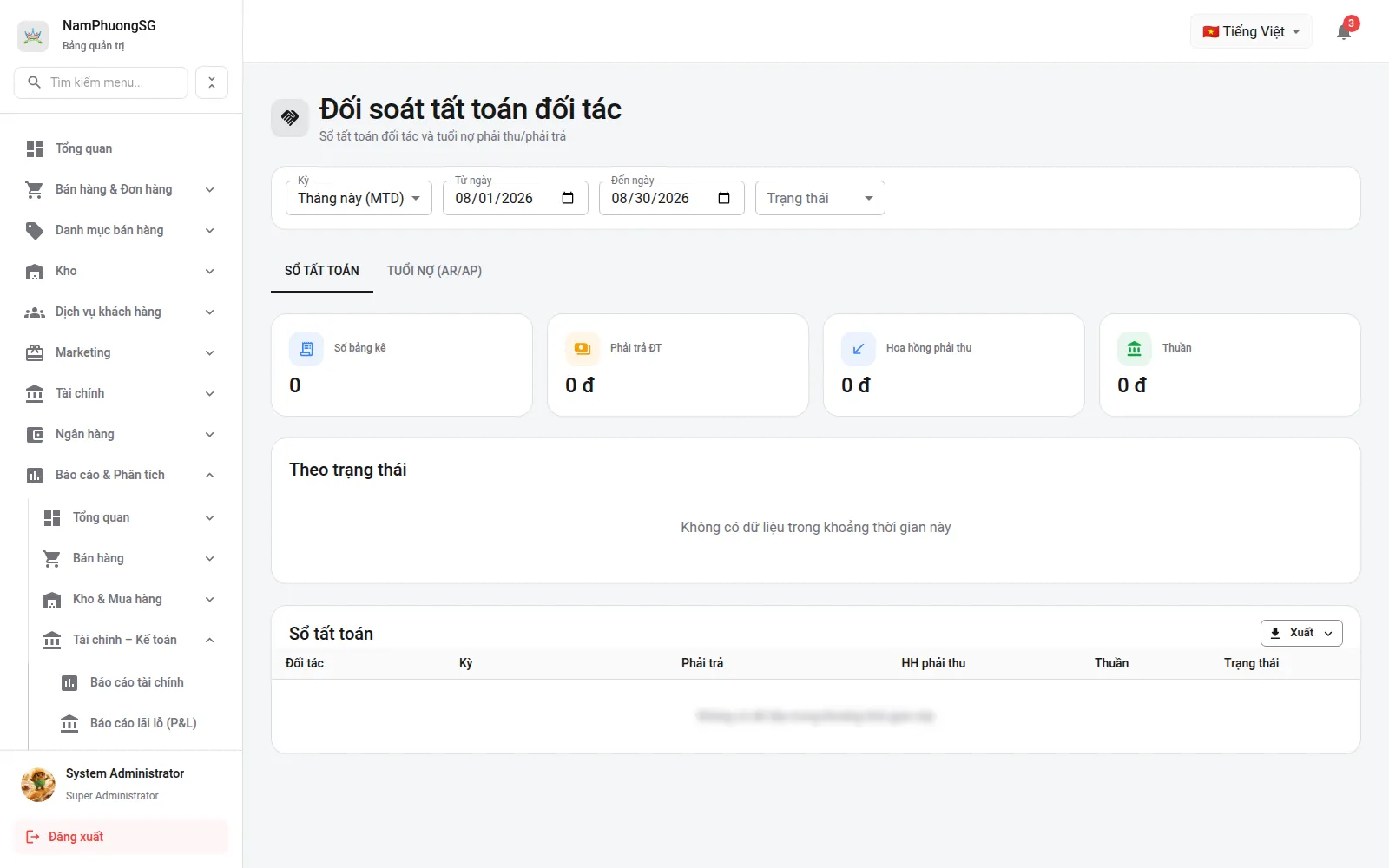Sort by Đối tác column header
The height and width of the screenshot is (868, 1389).
pos(305,663)
